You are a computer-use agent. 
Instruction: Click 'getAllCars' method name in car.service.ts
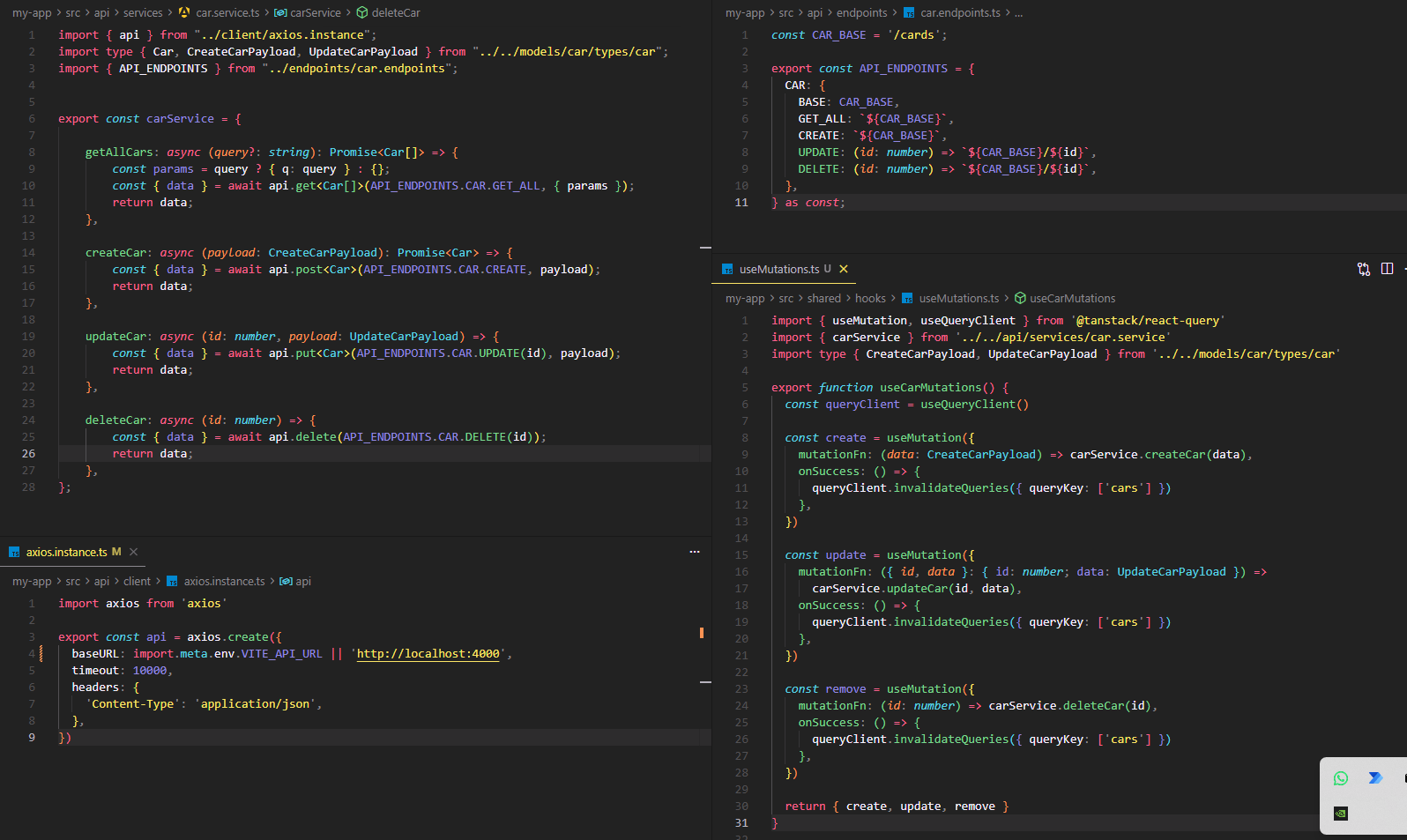click(x=119, y=152)
